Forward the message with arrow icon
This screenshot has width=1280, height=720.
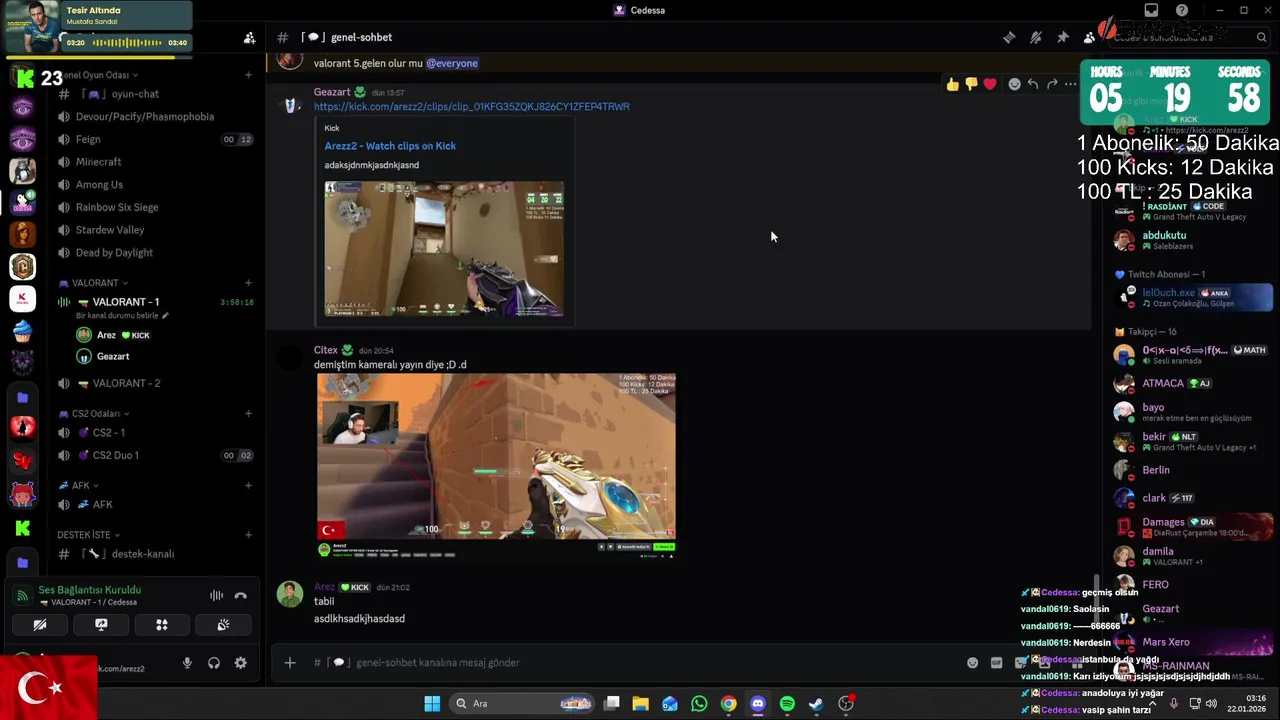[x=1052, y=84]
